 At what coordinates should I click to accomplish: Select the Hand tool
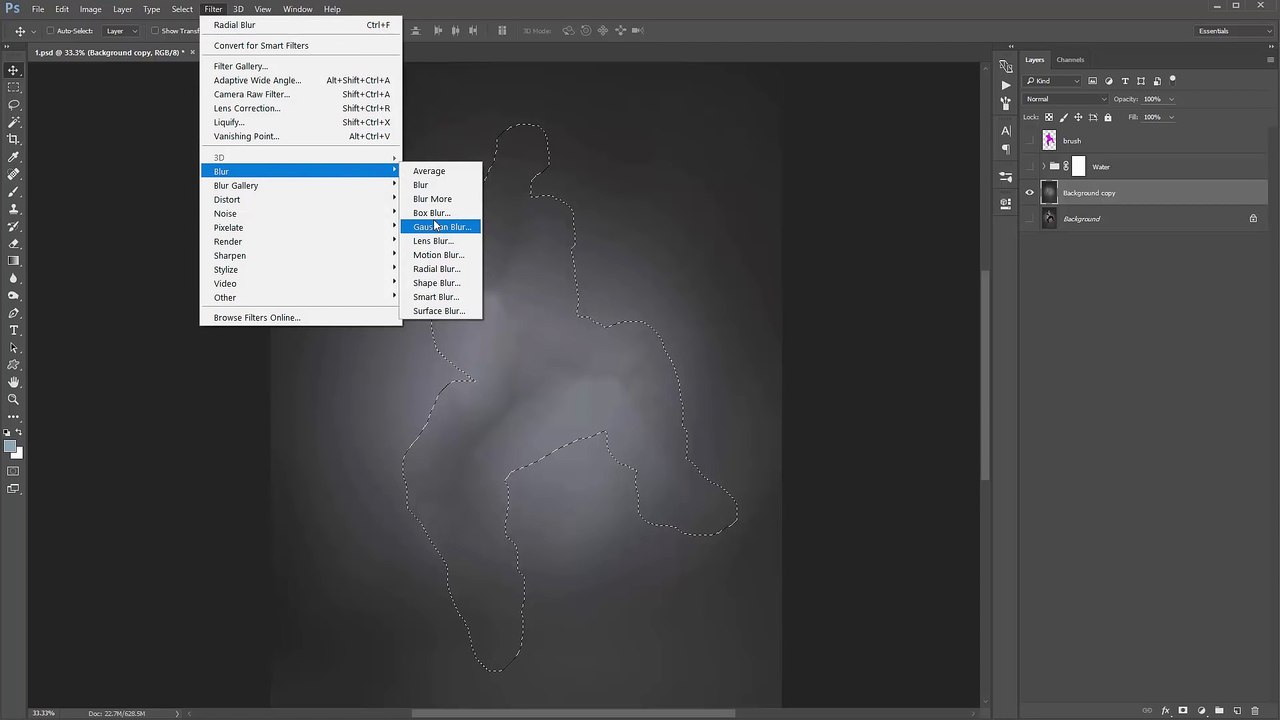coord(14,382)
